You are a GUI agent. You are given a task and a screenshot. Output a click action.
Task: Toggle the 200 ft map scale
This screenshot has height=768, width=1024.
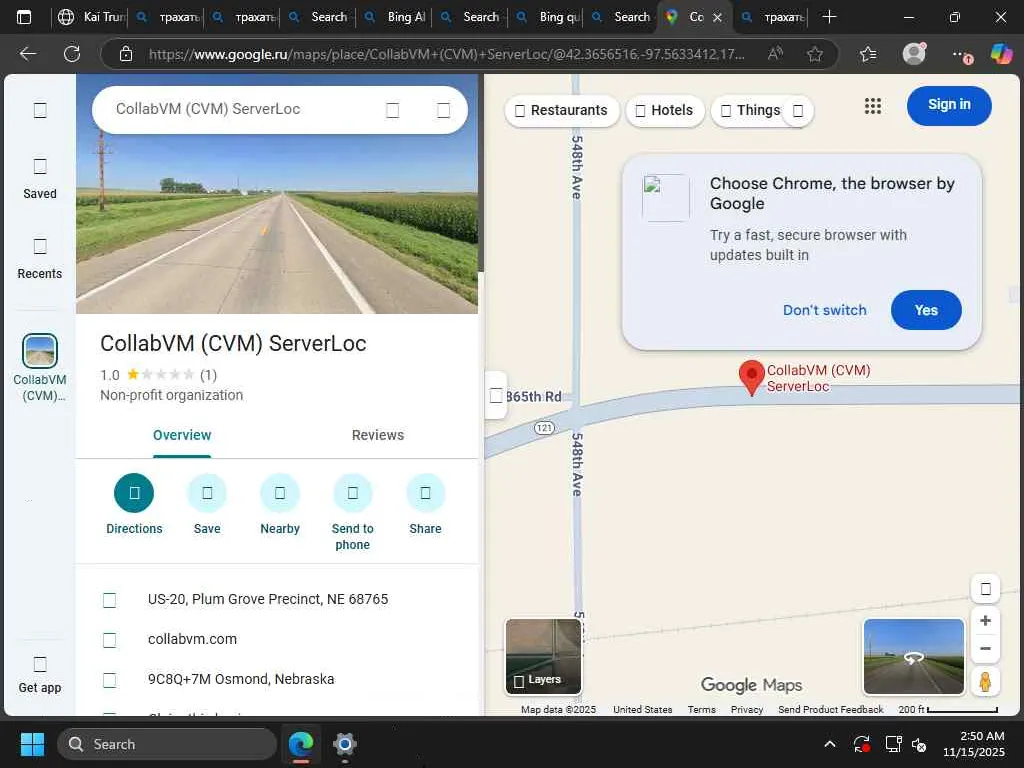(x=948, y=709)
